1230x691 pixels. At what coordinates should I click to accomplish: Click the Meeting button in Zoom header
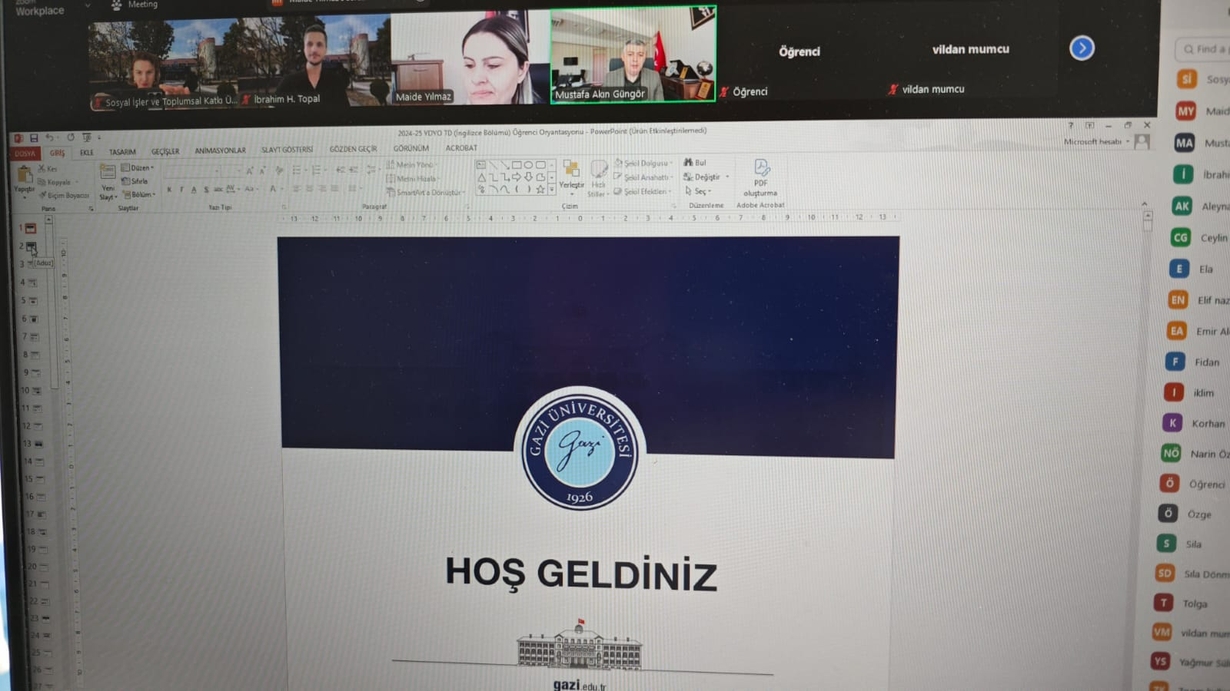pyautogui.click(x=134, y=5)
